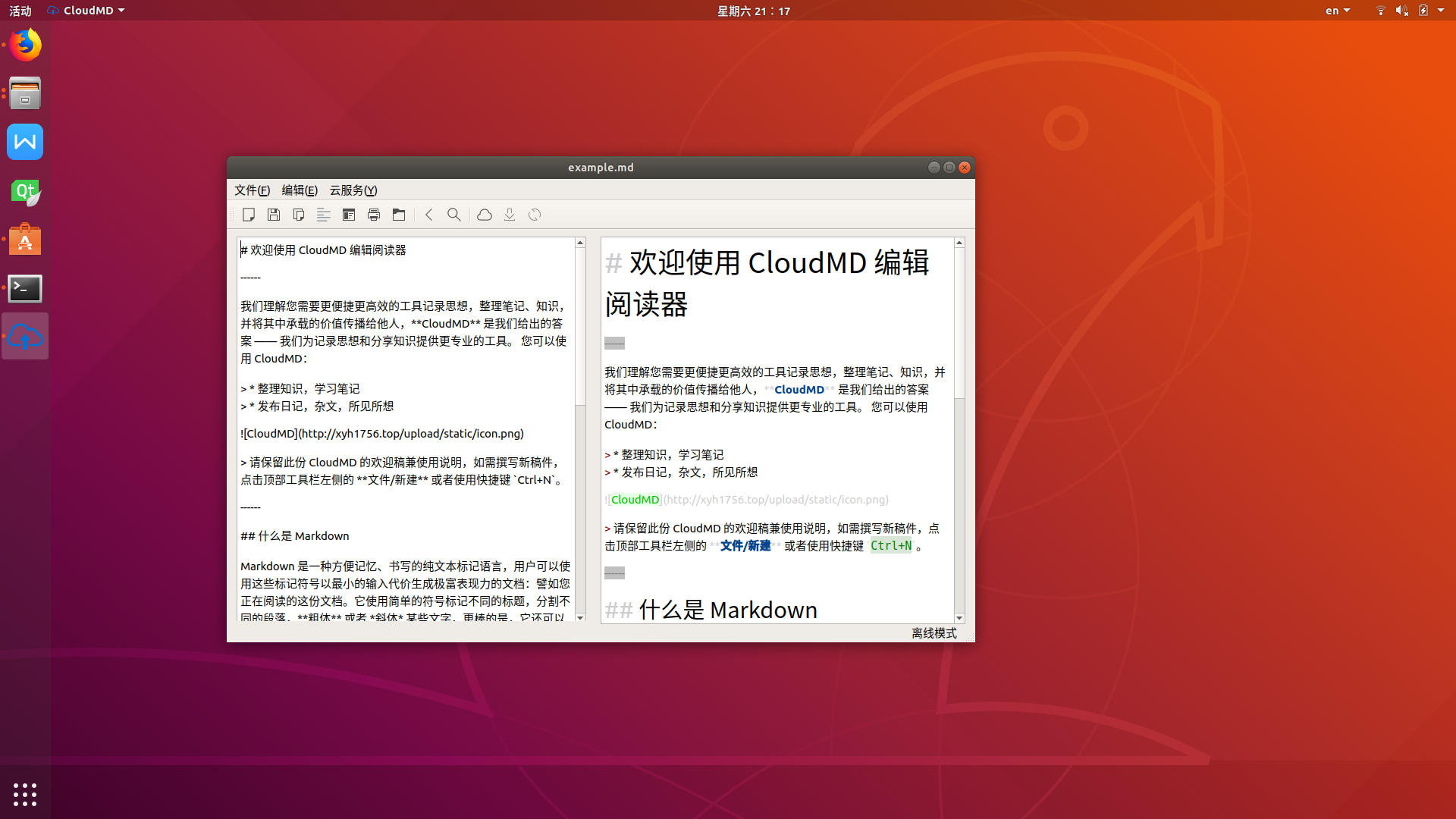Create a new document with toolbar icon
This screenshot has height=819, width=1456.
(249, 215)
